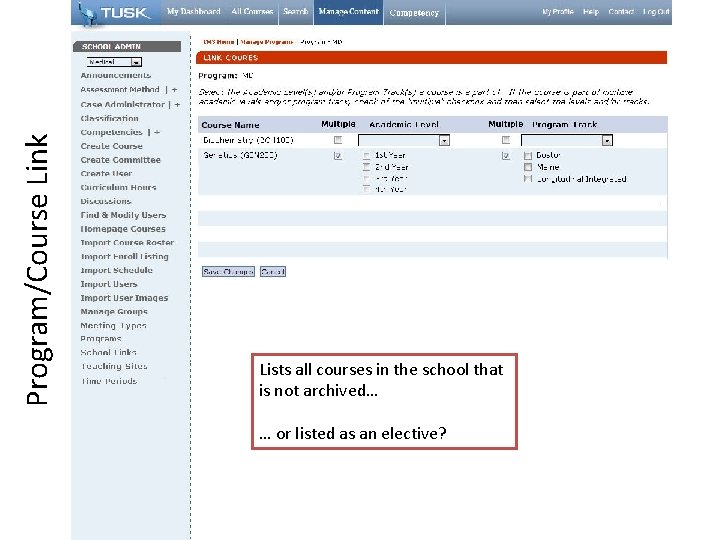720x540 pixels.
Task: Click the Biochemistry course name
Action: [248, 140]
